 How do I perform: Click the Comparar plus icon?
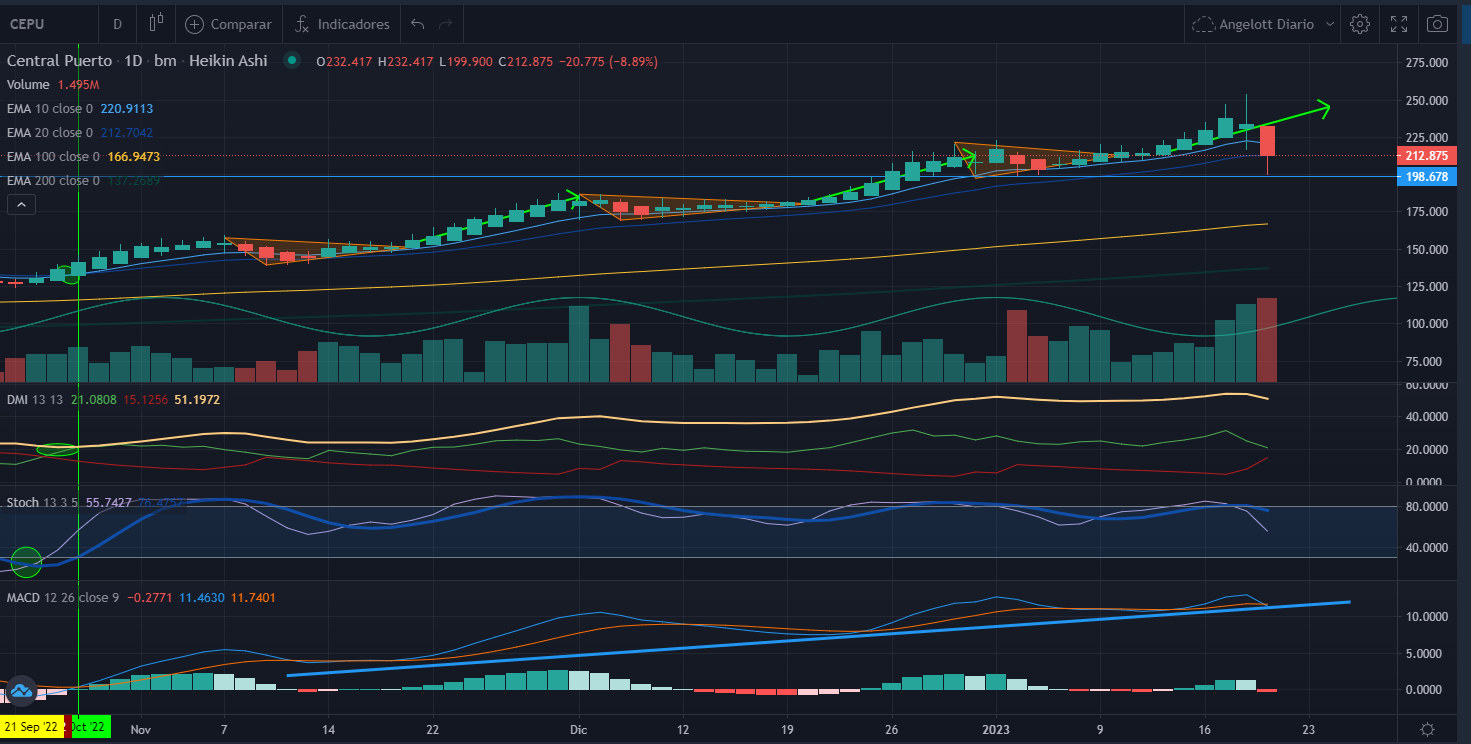[194, 23]
